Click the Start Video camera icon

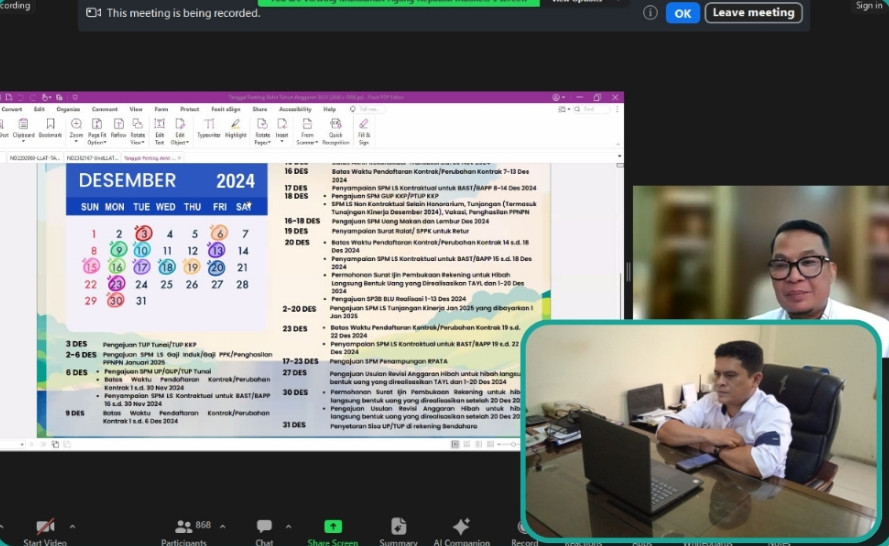coord(45,527)
